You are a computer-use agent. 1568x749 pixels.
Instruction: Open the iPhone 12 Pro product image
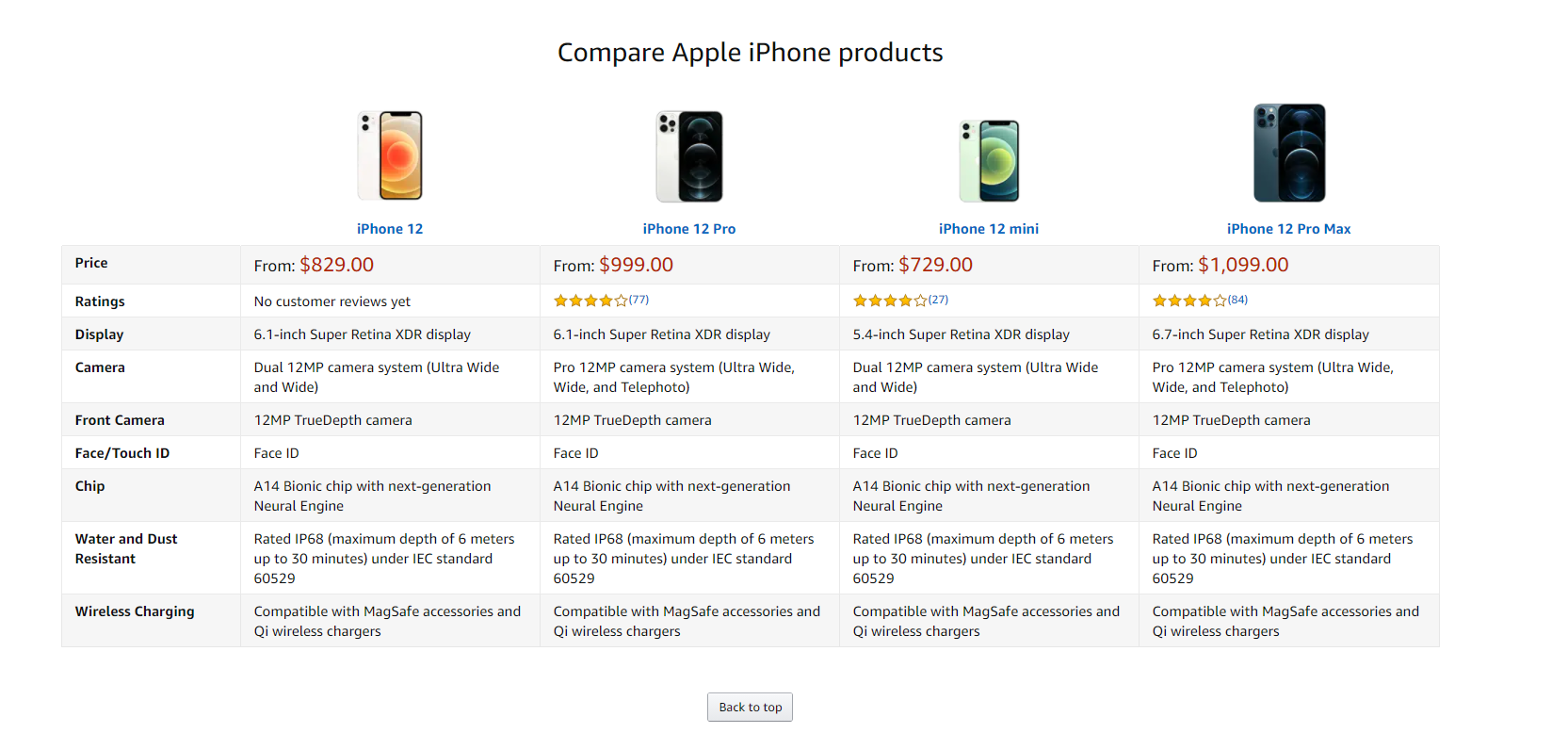coord(689,156)
